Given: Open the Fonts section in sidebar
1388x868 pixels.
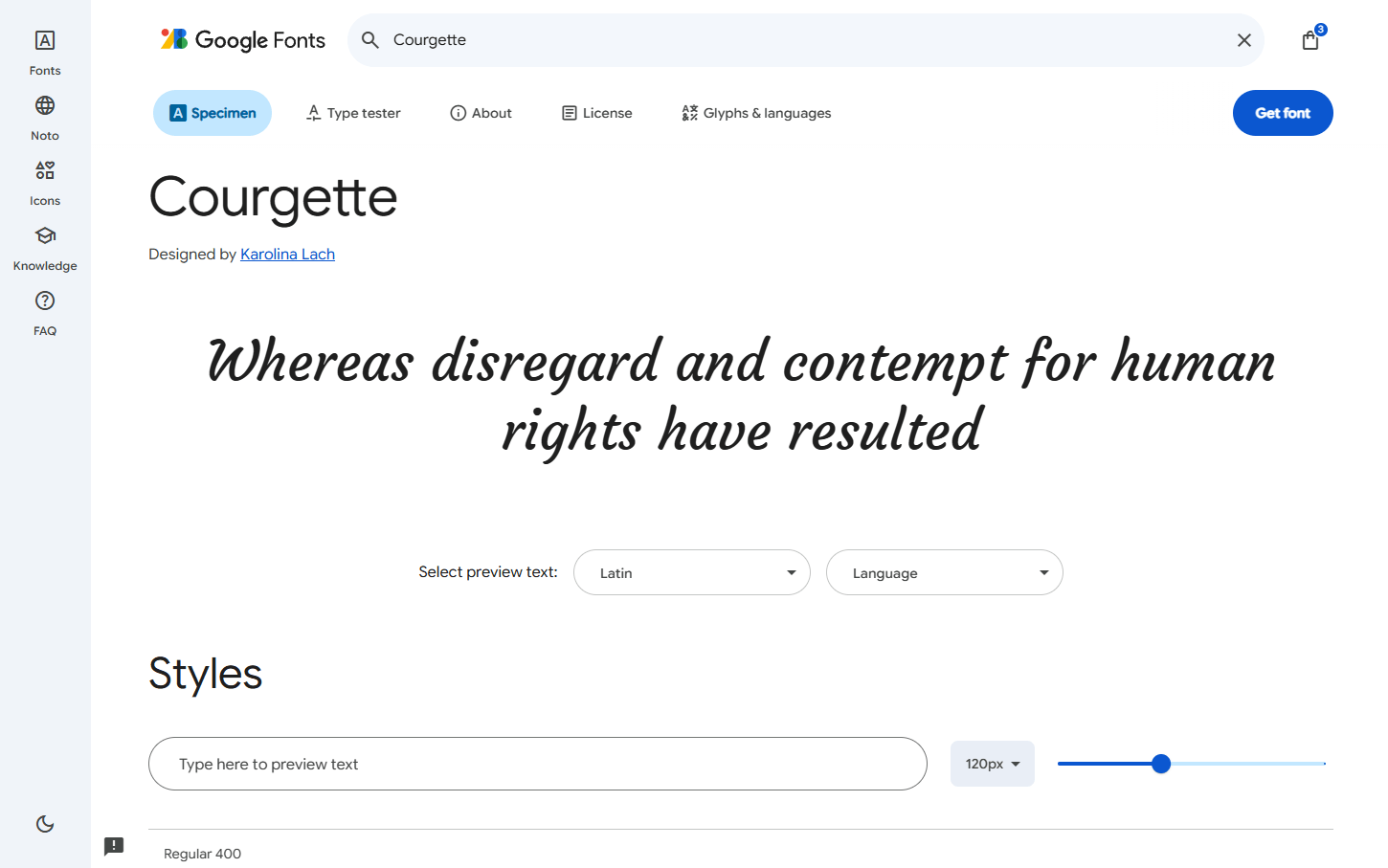Looking at the screenshot, I should point(44,50).
